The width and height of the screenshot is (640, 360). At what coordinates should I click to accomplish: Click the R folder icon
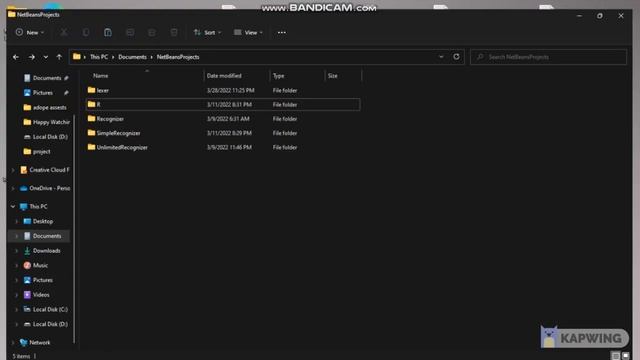pyautogui.click(x=91, y=104)
